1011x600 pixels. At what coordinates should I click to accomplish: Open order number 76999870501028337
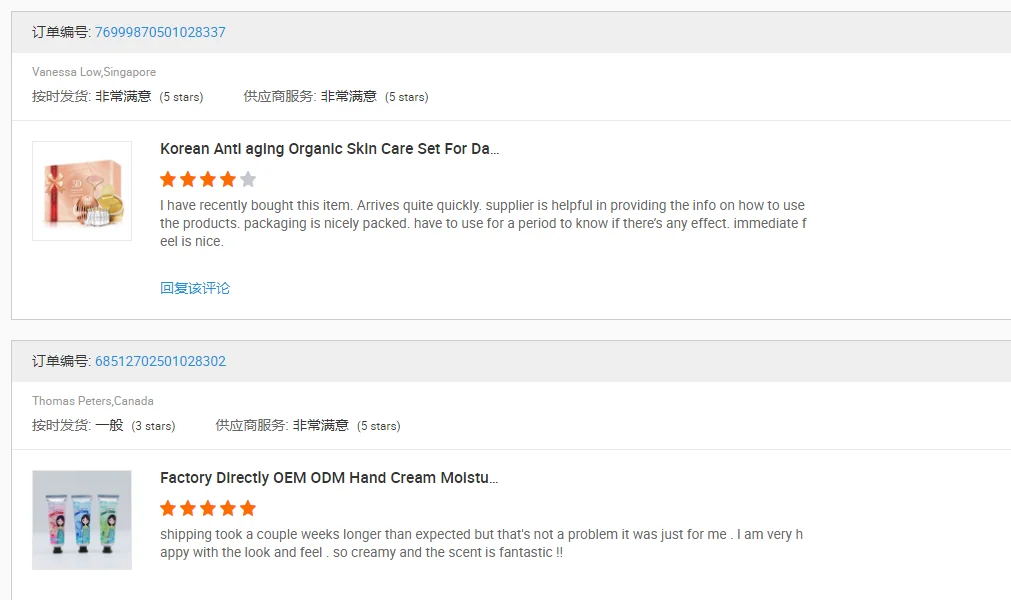click(x=160, y=32)
